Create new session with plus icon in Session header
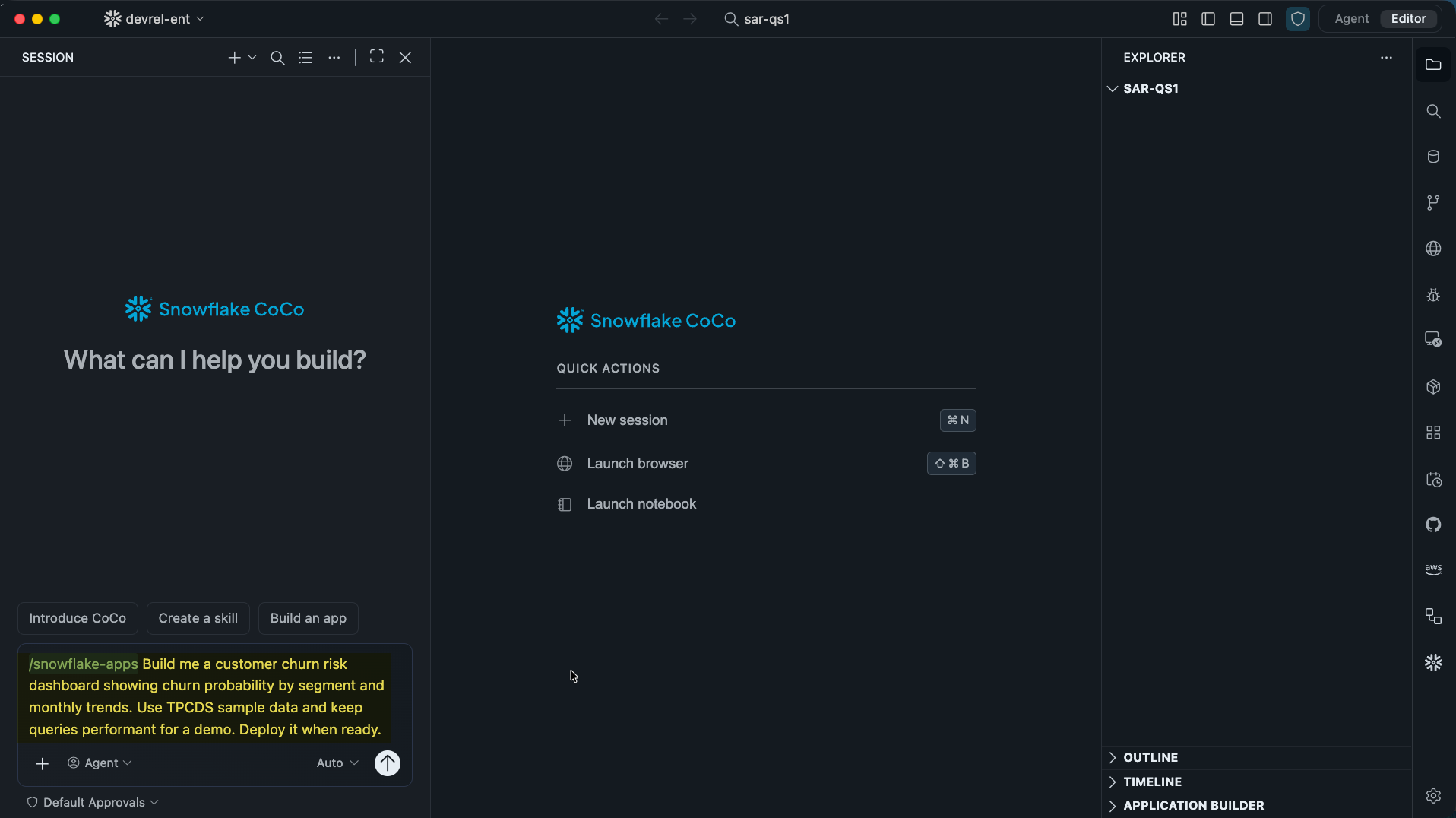This screenshot has height=818, width=1456. (x=234, y=58)
